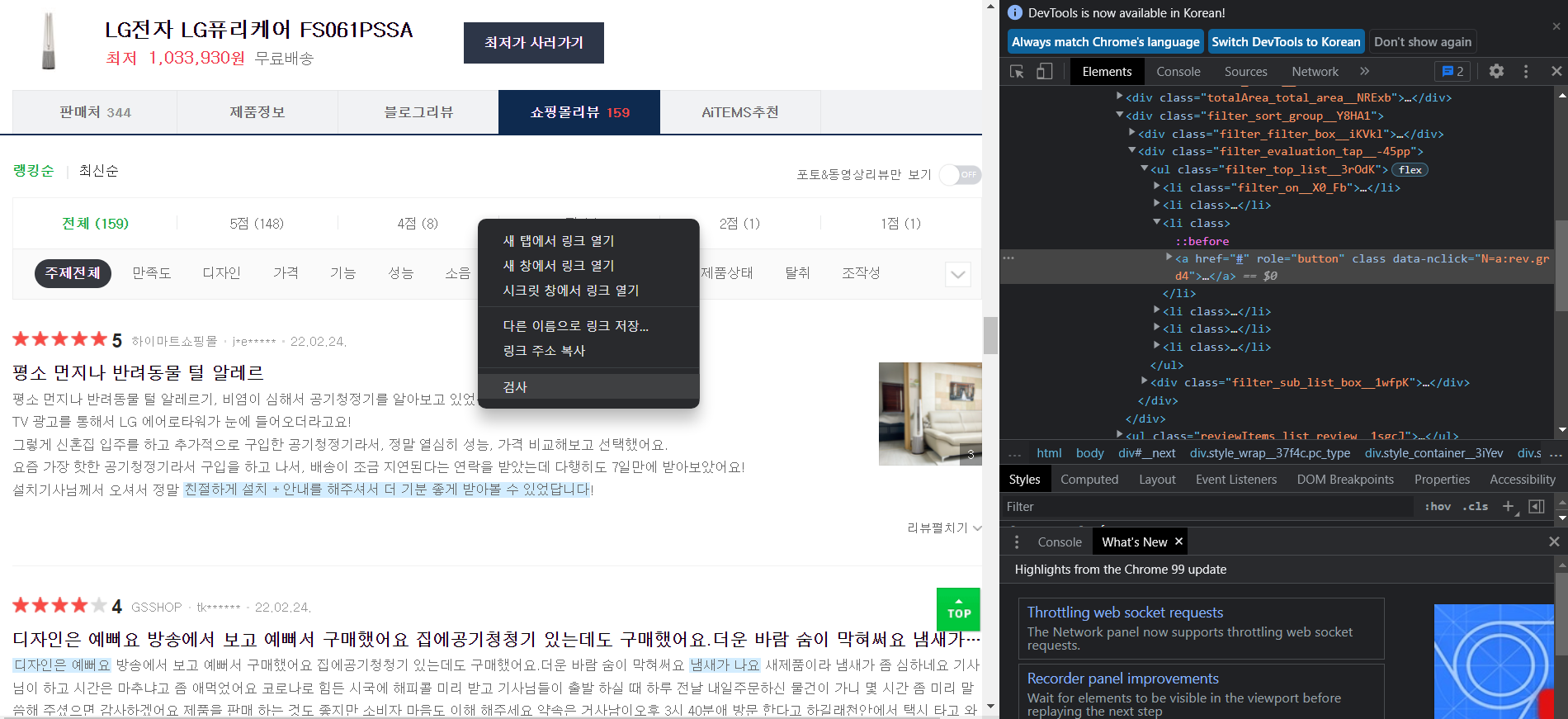Open the Event Listeners tab
The height and width of the screenshot is (719, 1568).
click(x=1235, y=479)
